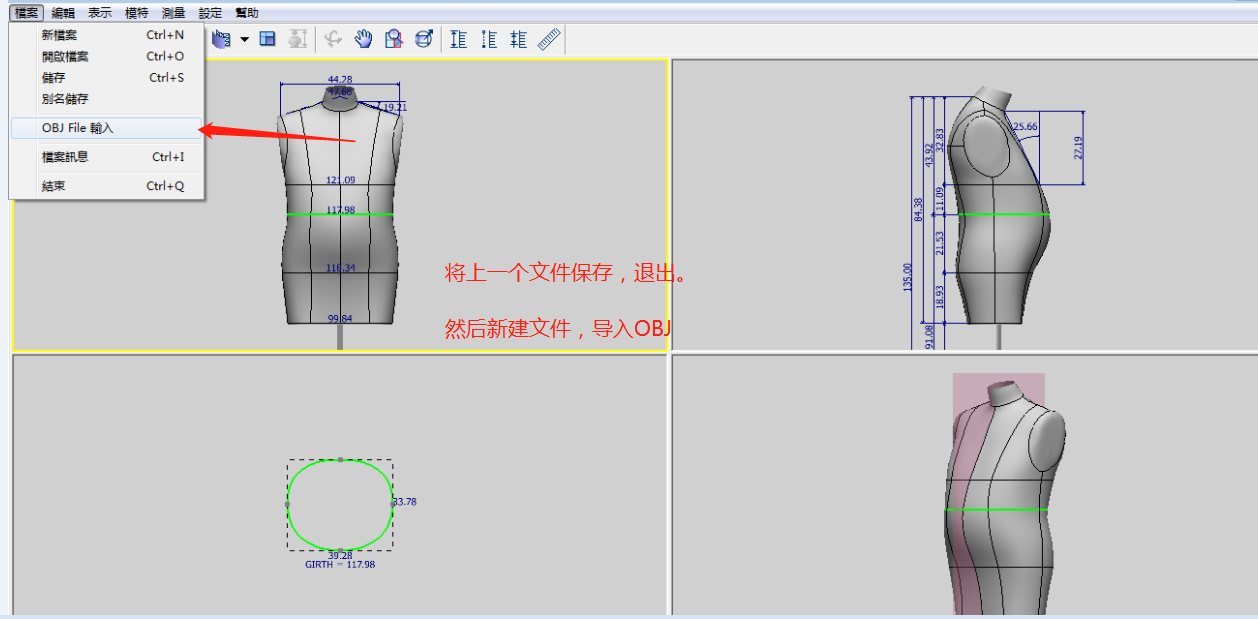Click the second vertical dimension measure icon
This screenshot has height=619, width=1258.
(489, 39)
